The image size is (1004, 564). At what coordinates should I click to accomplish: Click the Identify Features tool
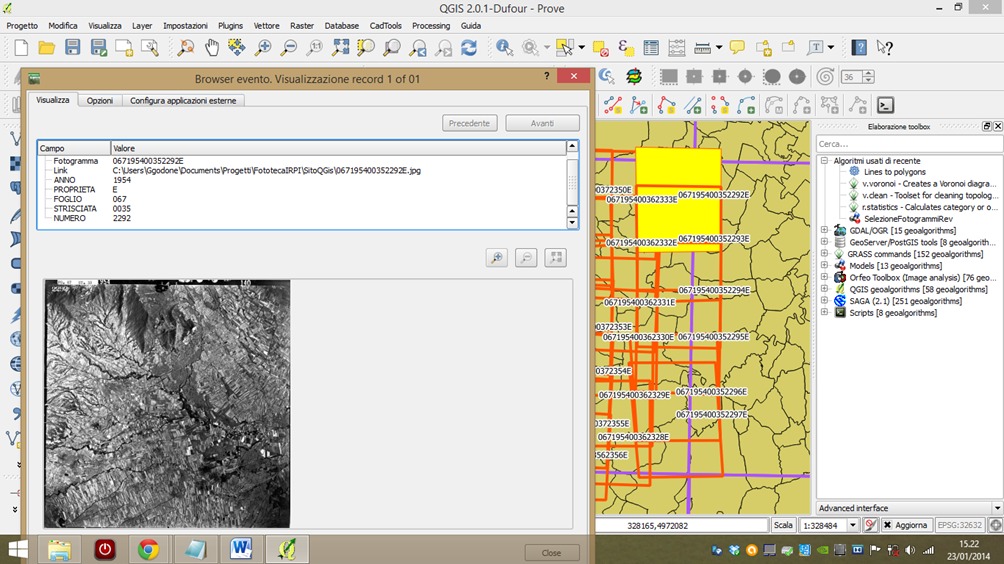504,47
